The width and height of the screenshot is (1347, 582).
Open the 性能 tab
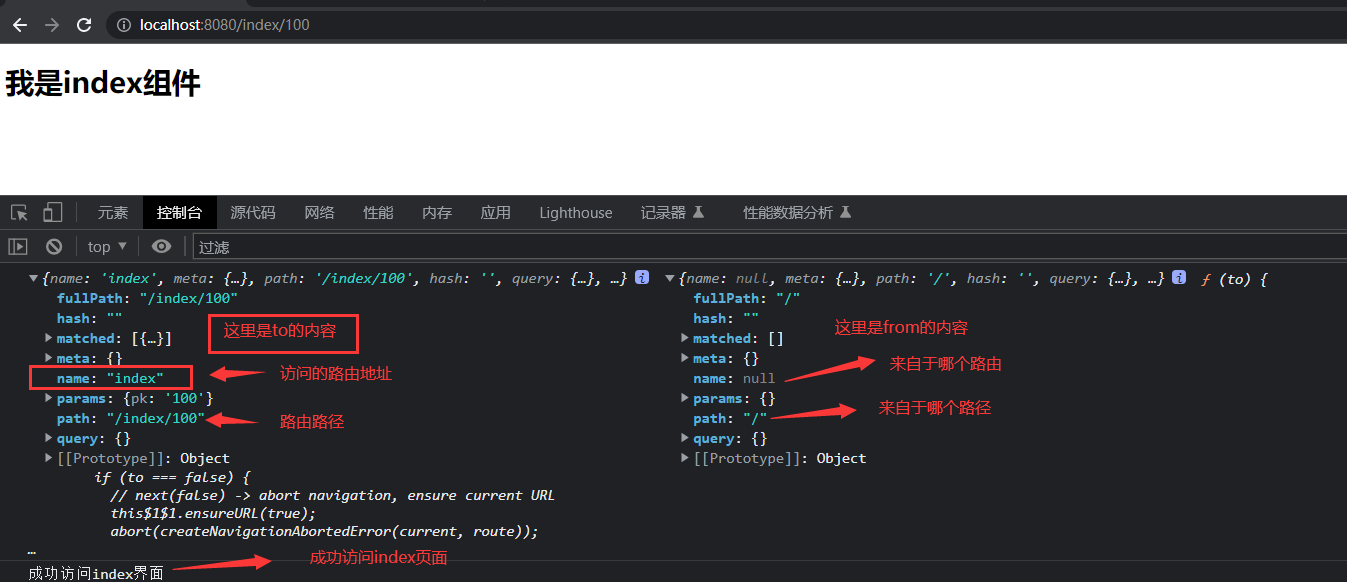[x=378, y=213]
